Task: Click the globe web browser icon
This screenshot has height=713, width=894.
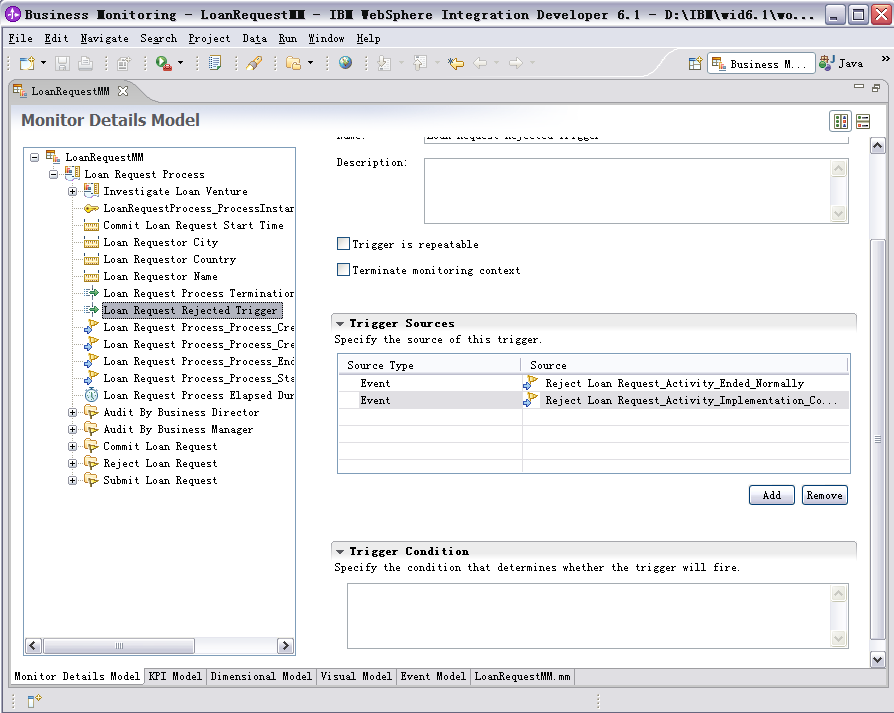Action: pos(346,63)
